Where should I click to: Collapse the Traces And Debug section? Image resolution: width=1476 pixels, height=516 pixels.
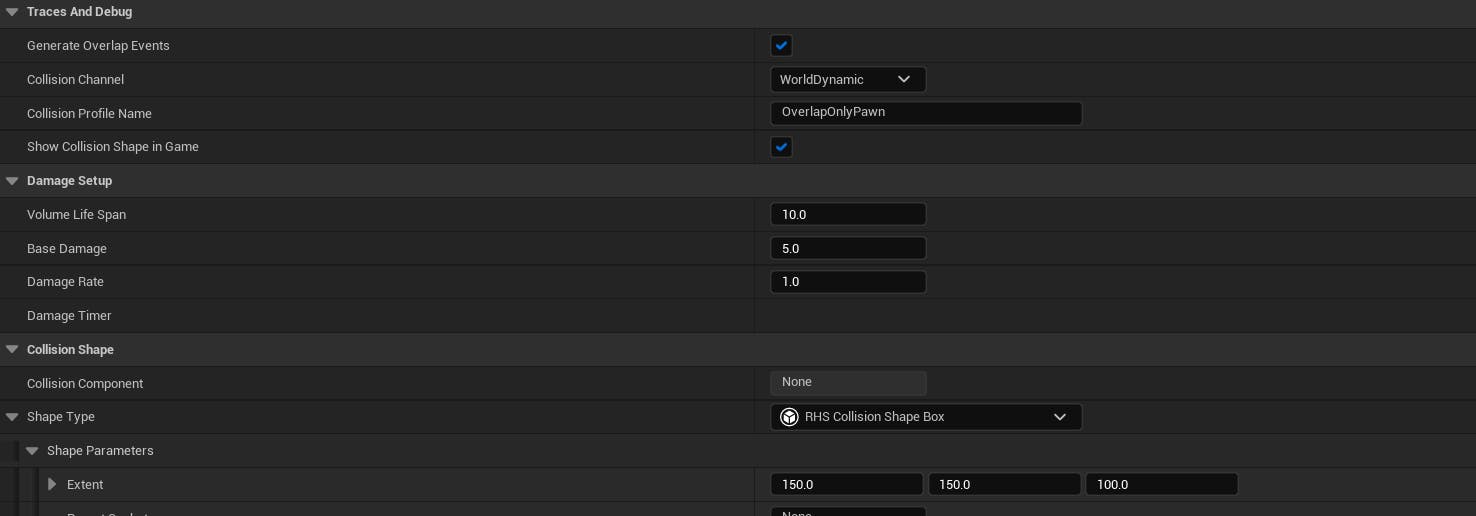coord(12,12)
